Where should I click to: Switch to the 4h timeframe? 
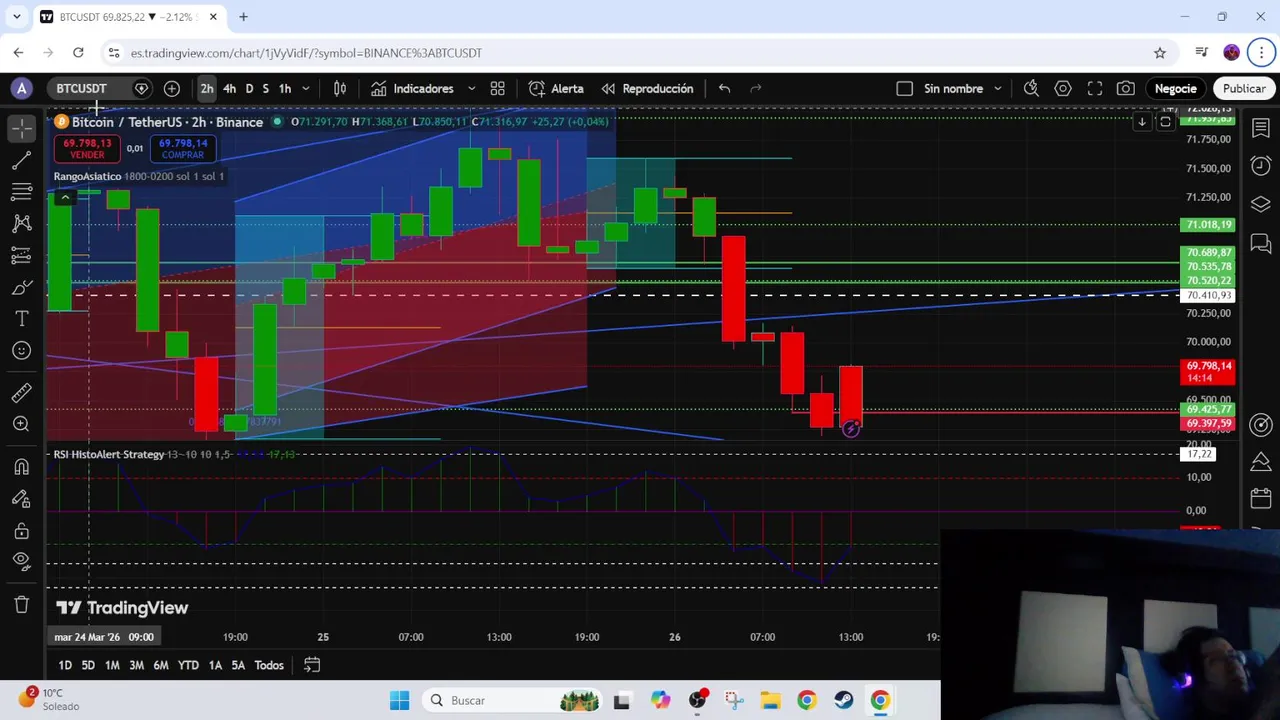tap(230, 89)
